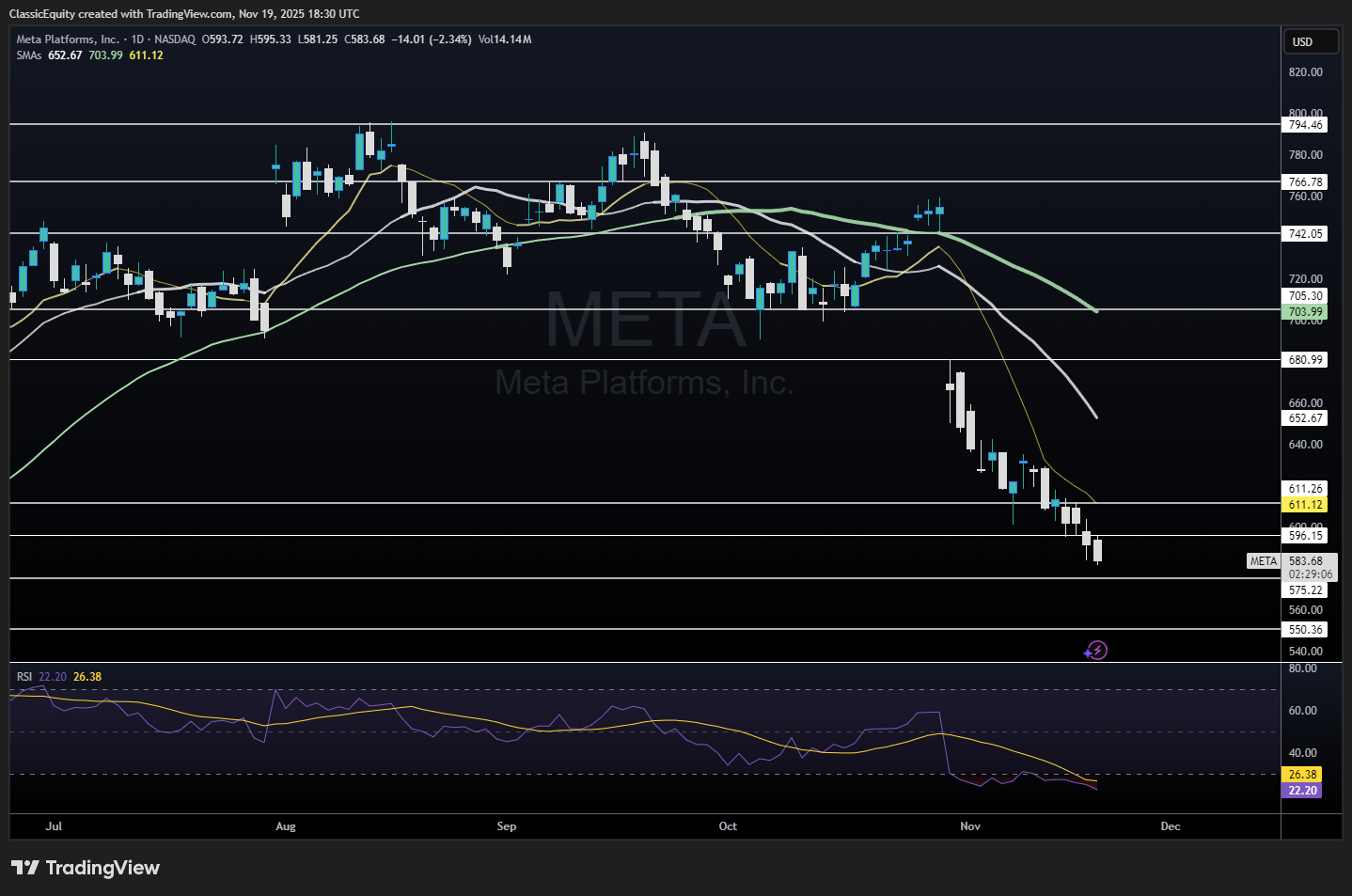The width and height of the screenshot is (1352, 896).
Task: Click the Vol 14.14M value in the legend
Action: pos(505,39)
